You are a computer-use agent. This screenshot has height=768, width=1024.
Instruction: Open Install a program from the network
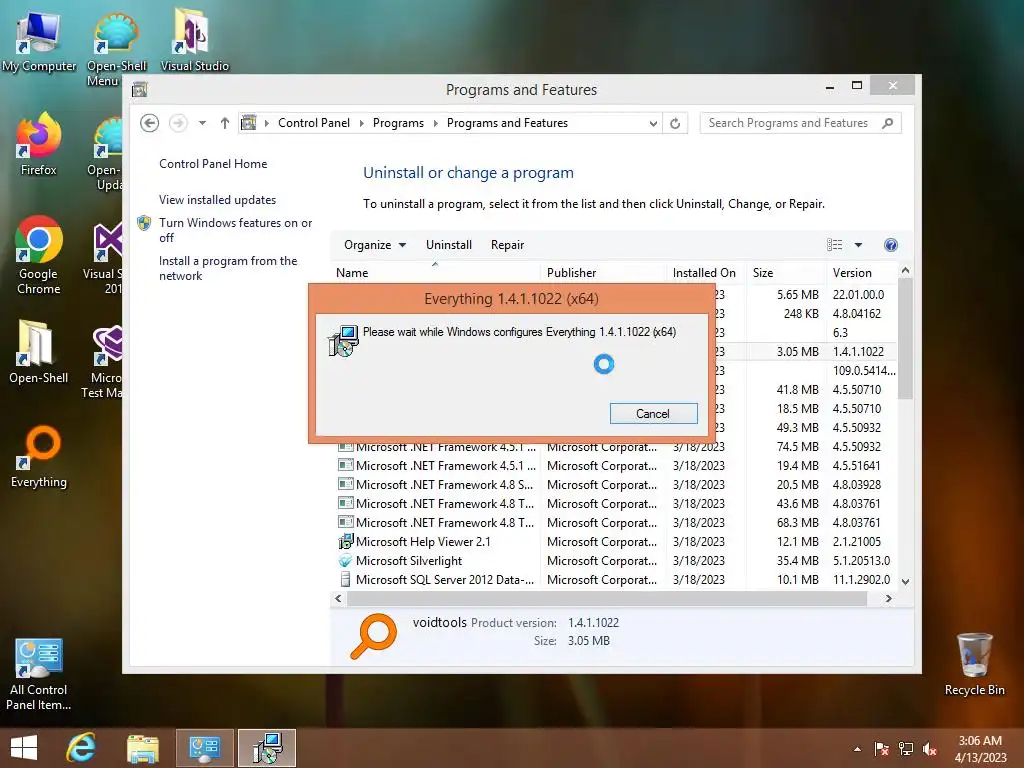(228, 268)
